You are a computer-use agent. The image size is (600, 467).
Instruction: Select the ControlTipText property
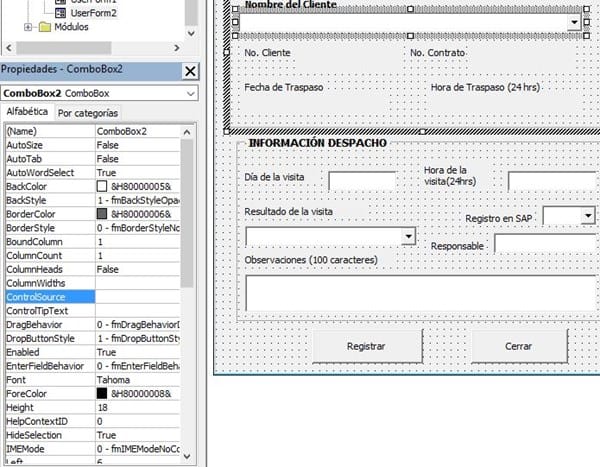(x=50, y=310)
